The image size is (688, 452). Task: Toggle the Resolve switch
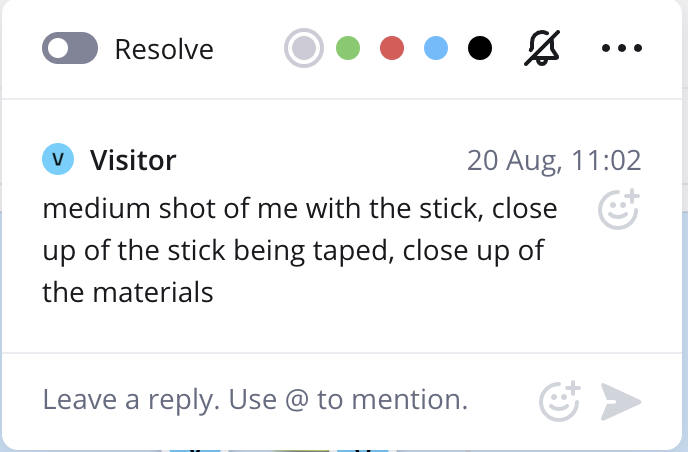pos(69,48)
